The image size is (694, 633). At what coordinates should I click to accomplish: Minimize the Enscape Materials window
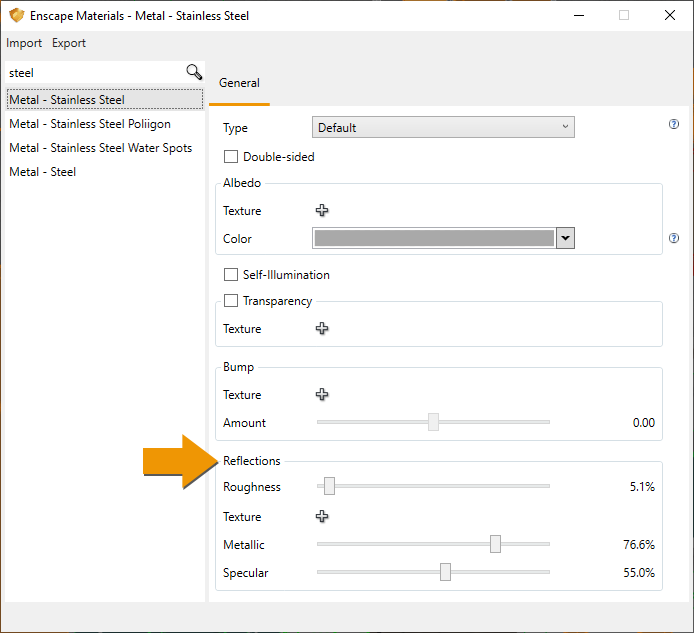click(x=579, y=15)
